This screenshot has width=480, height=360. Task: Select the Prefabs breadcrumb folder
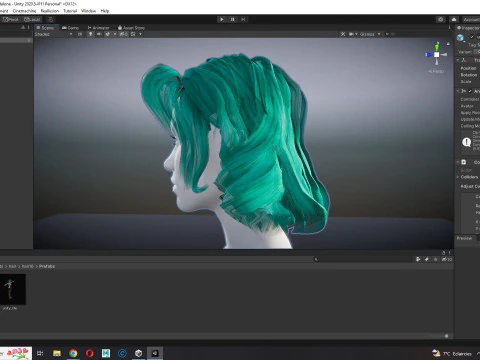(47, 266)
